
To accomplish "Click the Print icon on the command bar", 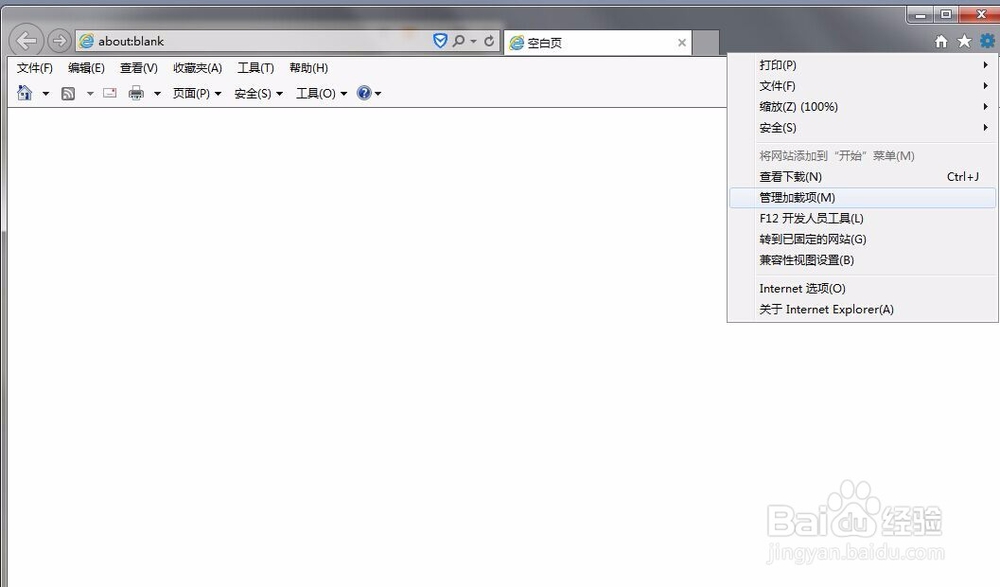I will pos(136,92).
